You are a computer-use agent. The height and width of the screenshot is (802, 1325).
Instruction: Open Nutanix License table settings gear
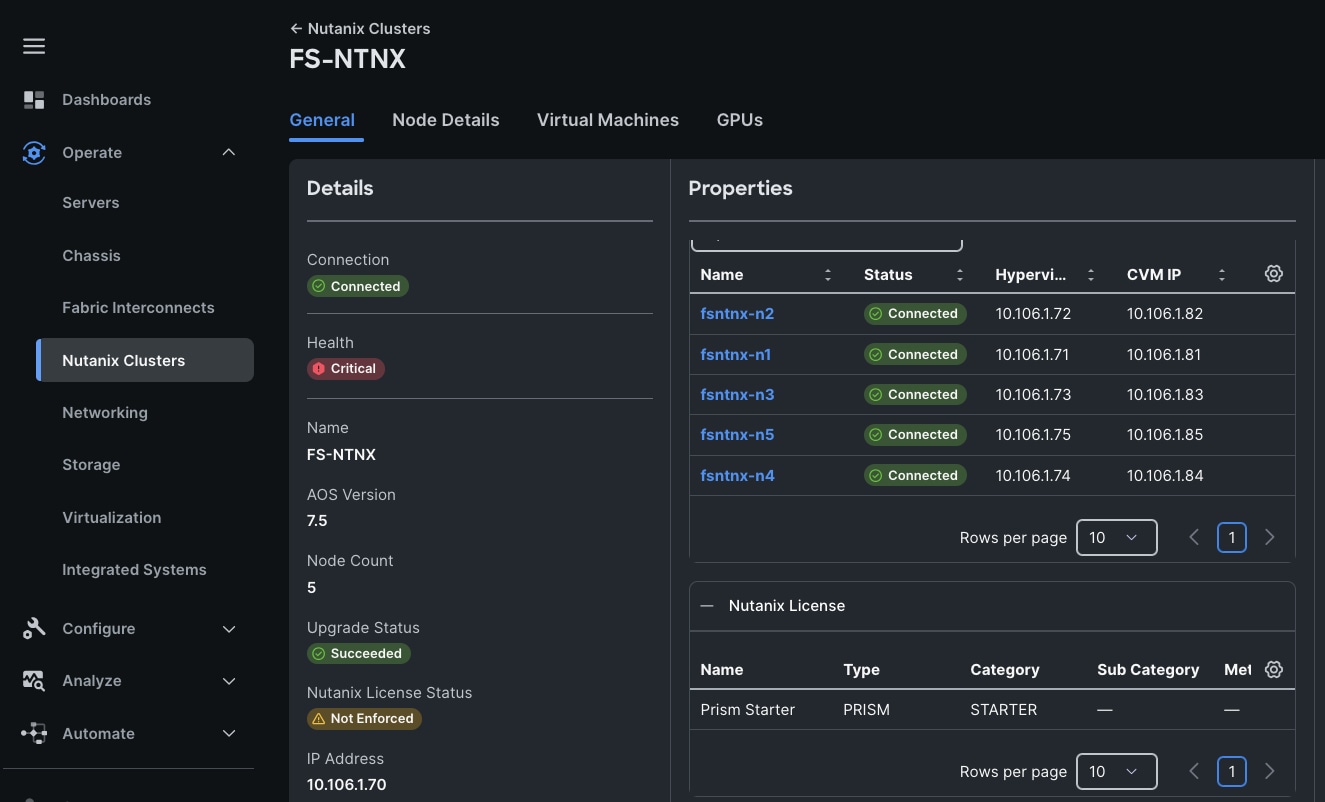(x=1273, y=670)
